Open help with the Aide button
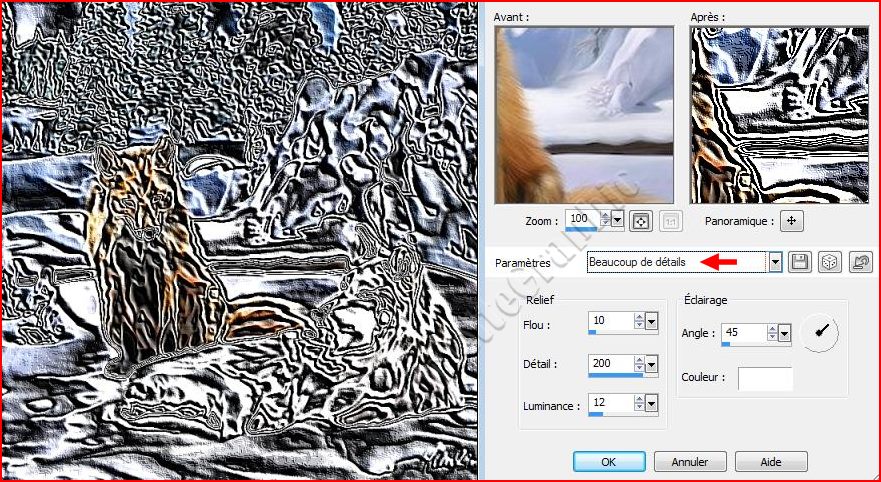The height and width of the screenshot is (482, 881). tap(770, 462)
